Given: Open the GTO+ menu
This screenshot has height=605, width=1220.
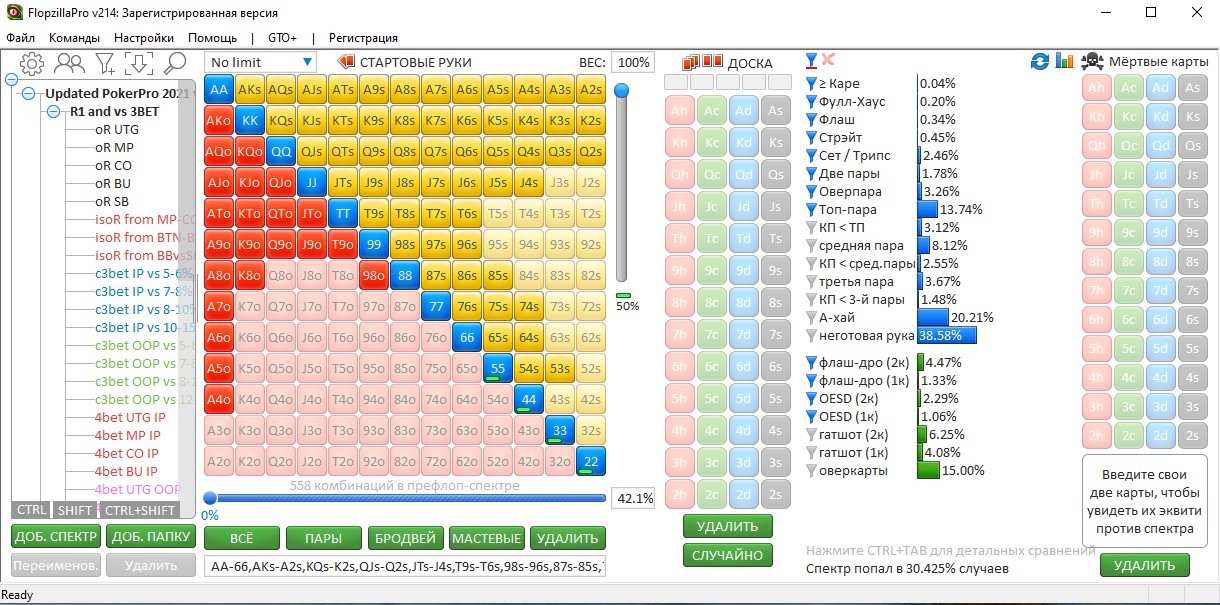Looking at the screenshot, I should [x=283, y=37].
